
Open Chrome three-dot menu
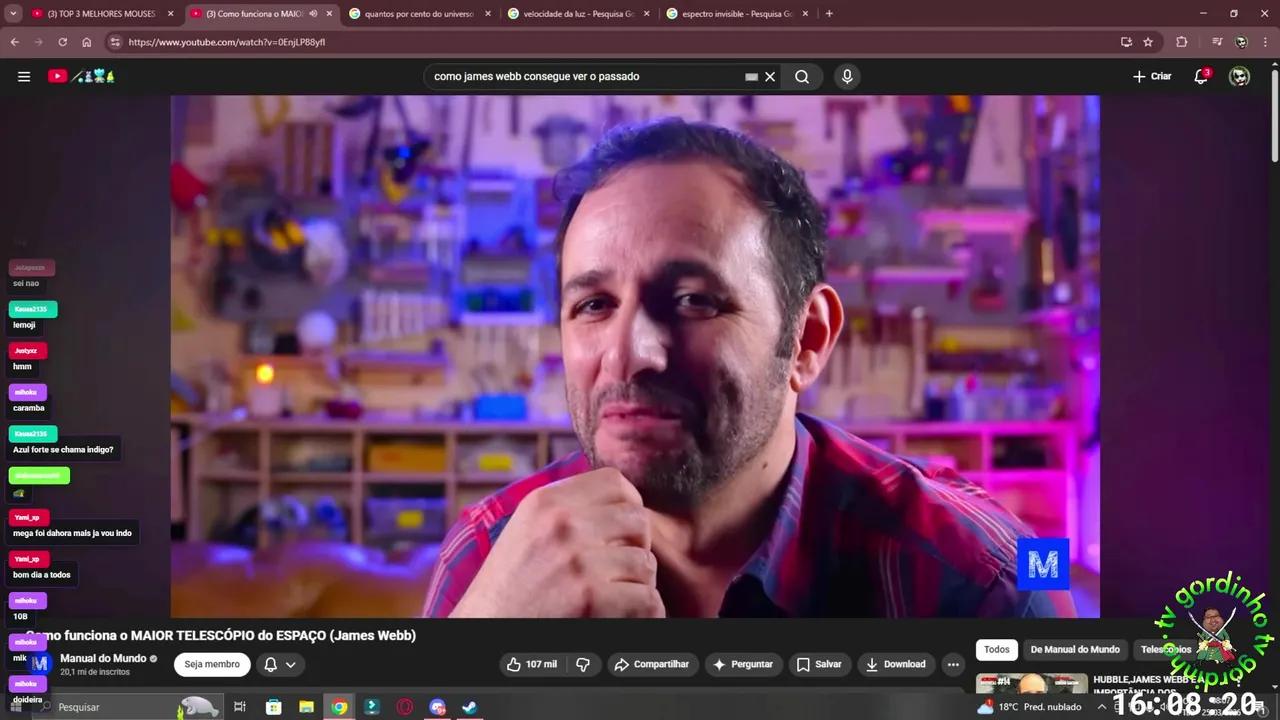pos(1265,42)
